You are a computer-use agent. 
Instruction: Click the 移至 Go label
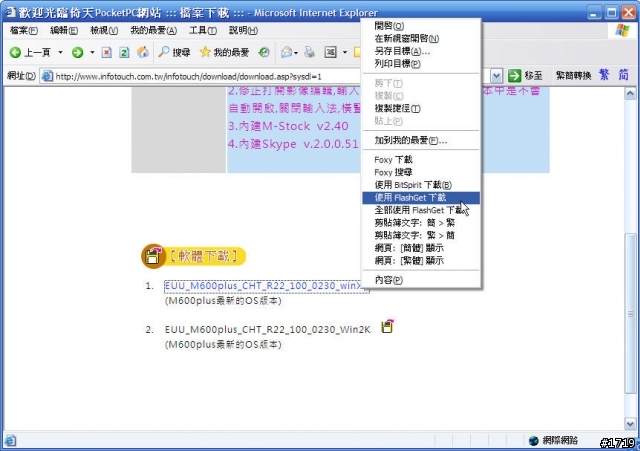click(x=533, y=76)
